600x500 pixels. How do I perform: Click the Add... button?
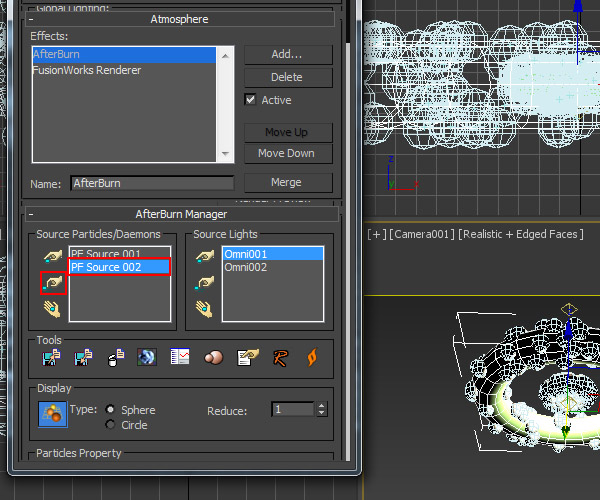point(288,55)
